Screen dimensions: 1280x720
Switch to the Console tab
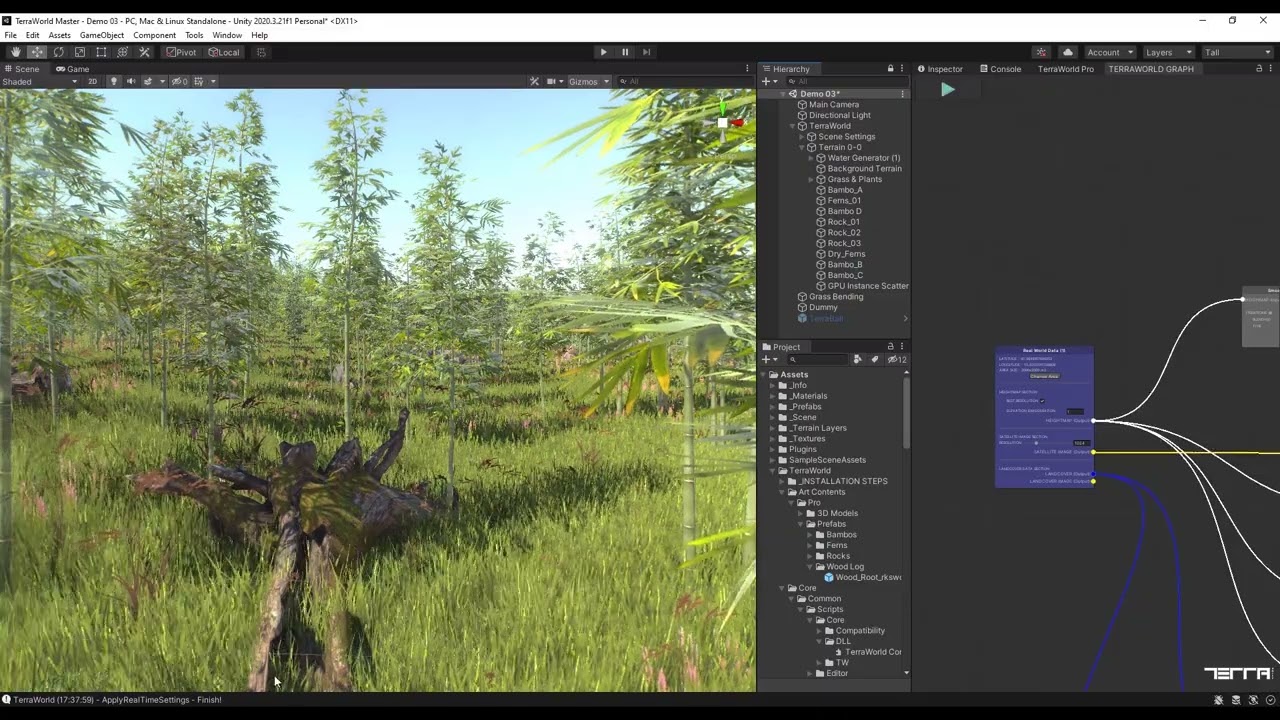[x=1000, y=69]
